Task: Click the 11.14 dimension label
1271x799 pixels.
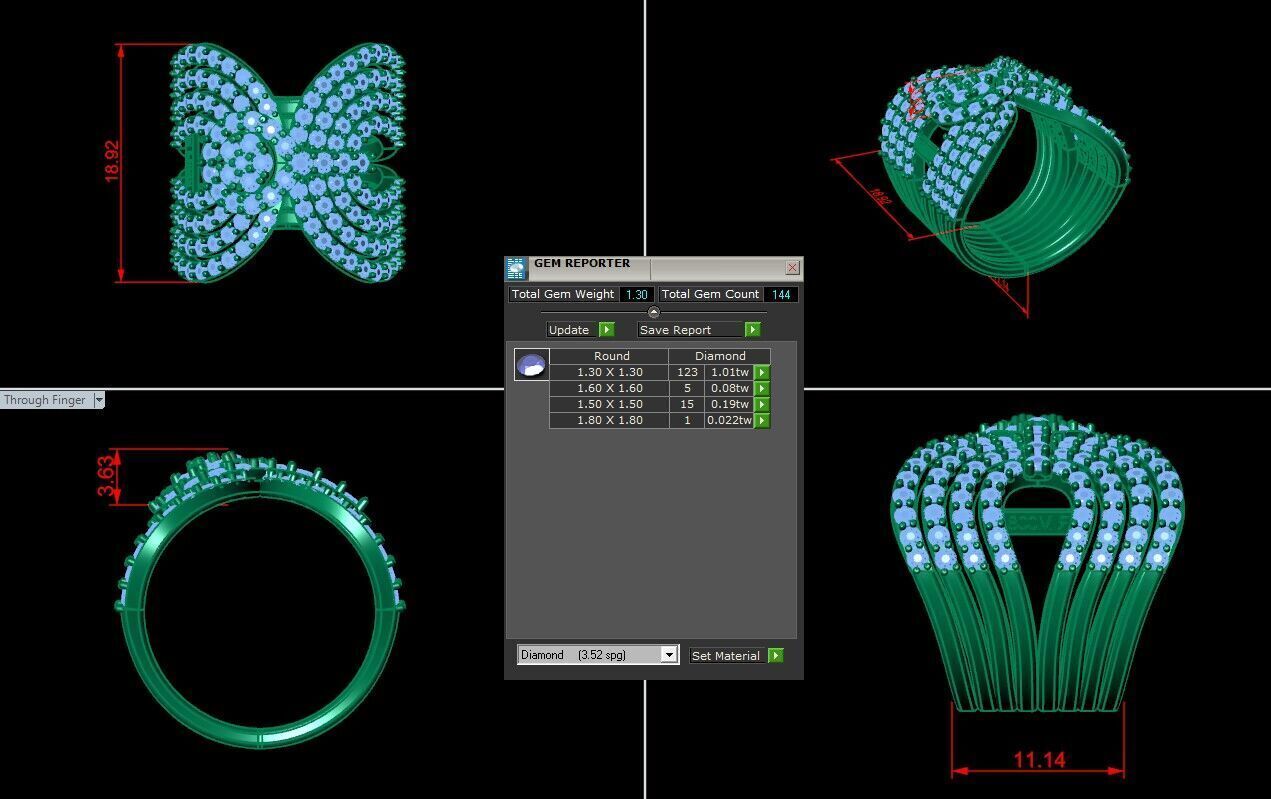Action: coord(1039,760)
